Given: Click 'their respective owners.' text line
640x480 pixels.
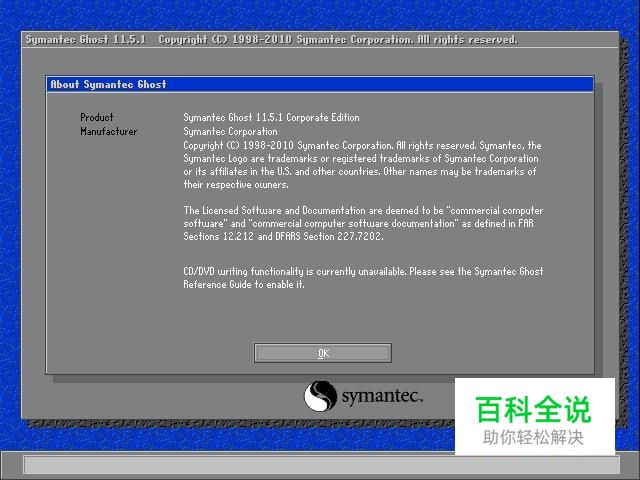Looking at the screenshot, I should tap(236, 184).
